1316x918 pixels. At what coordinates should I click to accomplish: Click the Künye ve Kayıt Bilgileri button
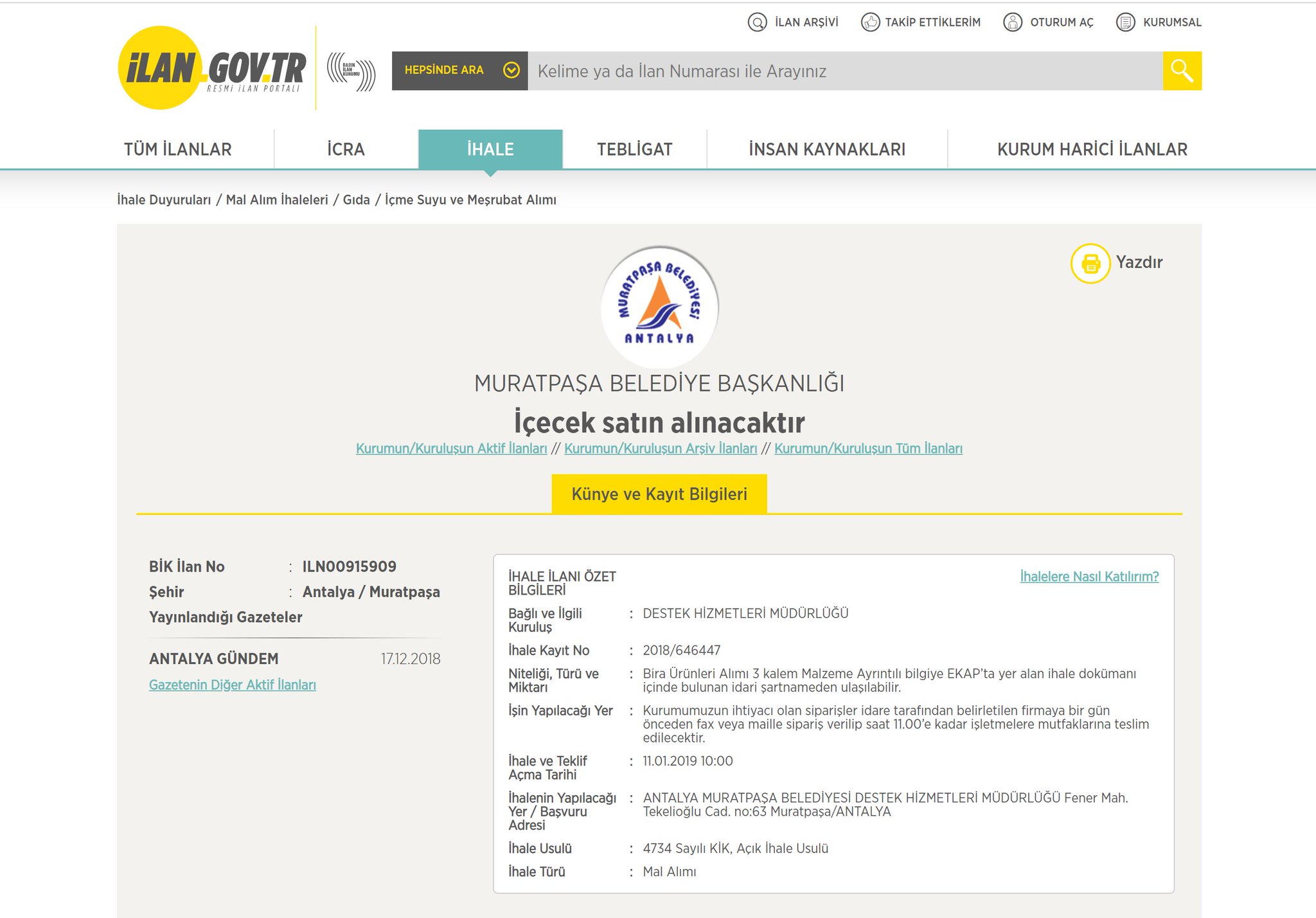point(659,494)
